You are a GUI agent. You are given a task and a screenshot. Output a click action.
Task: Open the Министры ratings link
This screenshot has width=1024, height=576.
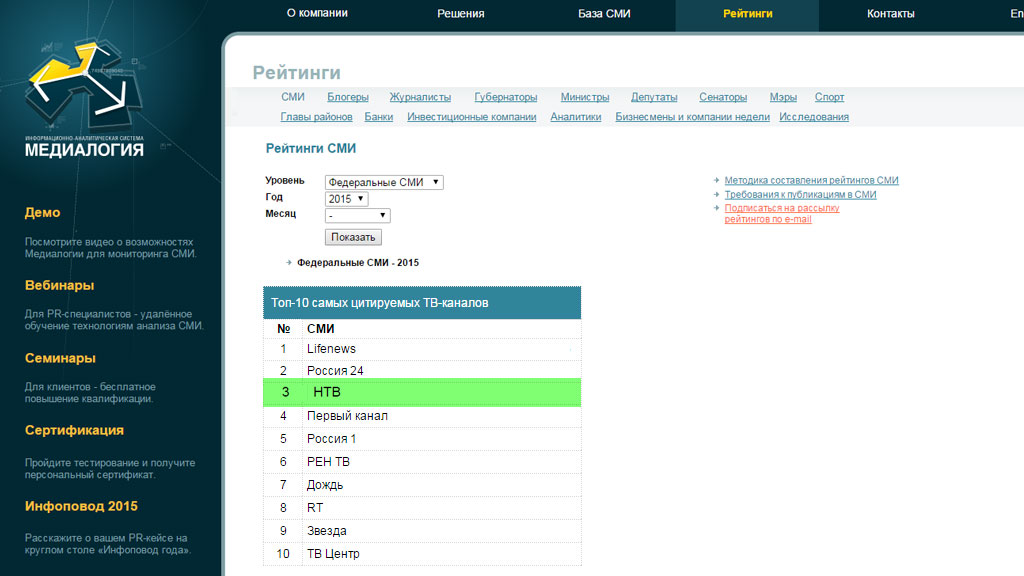click(x=584, y=97)
